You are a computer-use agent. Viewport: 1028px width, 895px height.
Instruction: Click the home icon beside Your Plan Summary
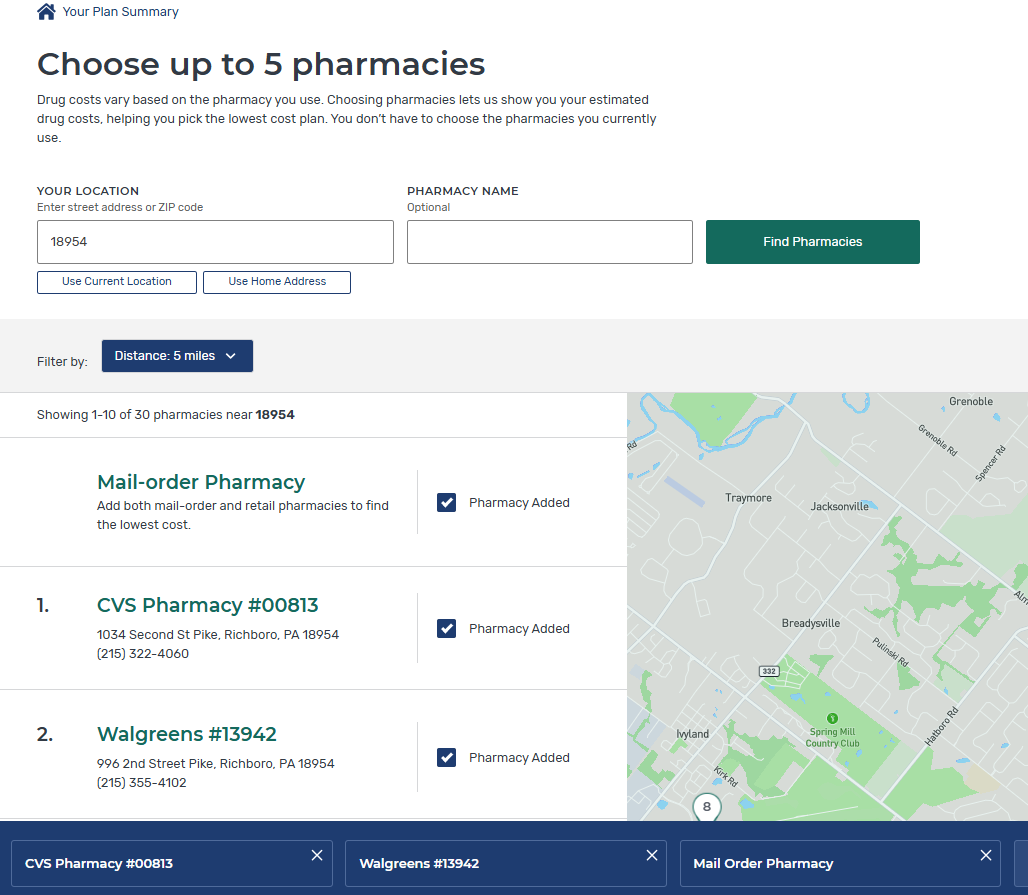46,12
